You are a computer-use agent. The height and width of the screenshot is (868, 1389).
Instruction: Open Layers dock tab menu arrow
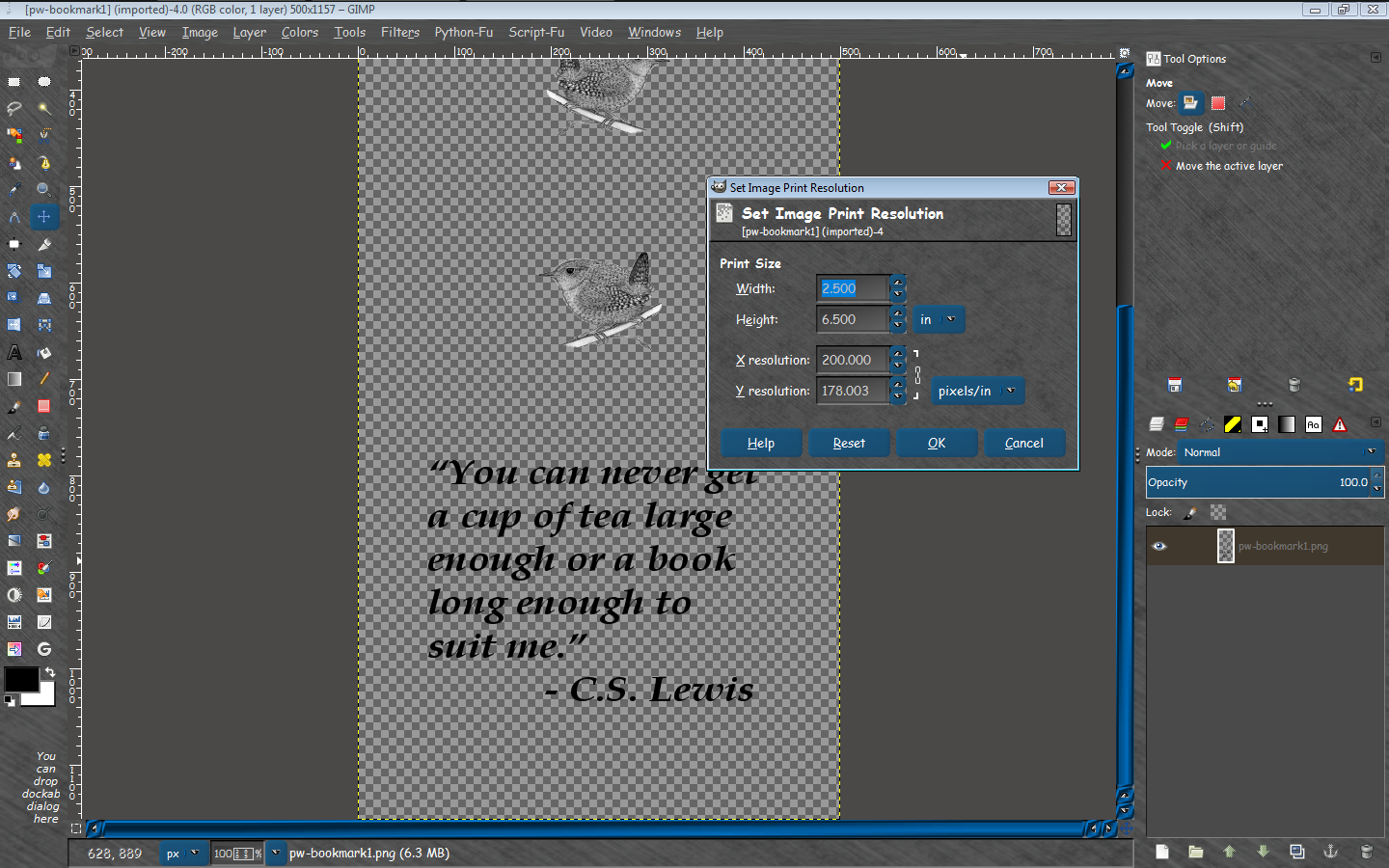(x=1375, y=422)
